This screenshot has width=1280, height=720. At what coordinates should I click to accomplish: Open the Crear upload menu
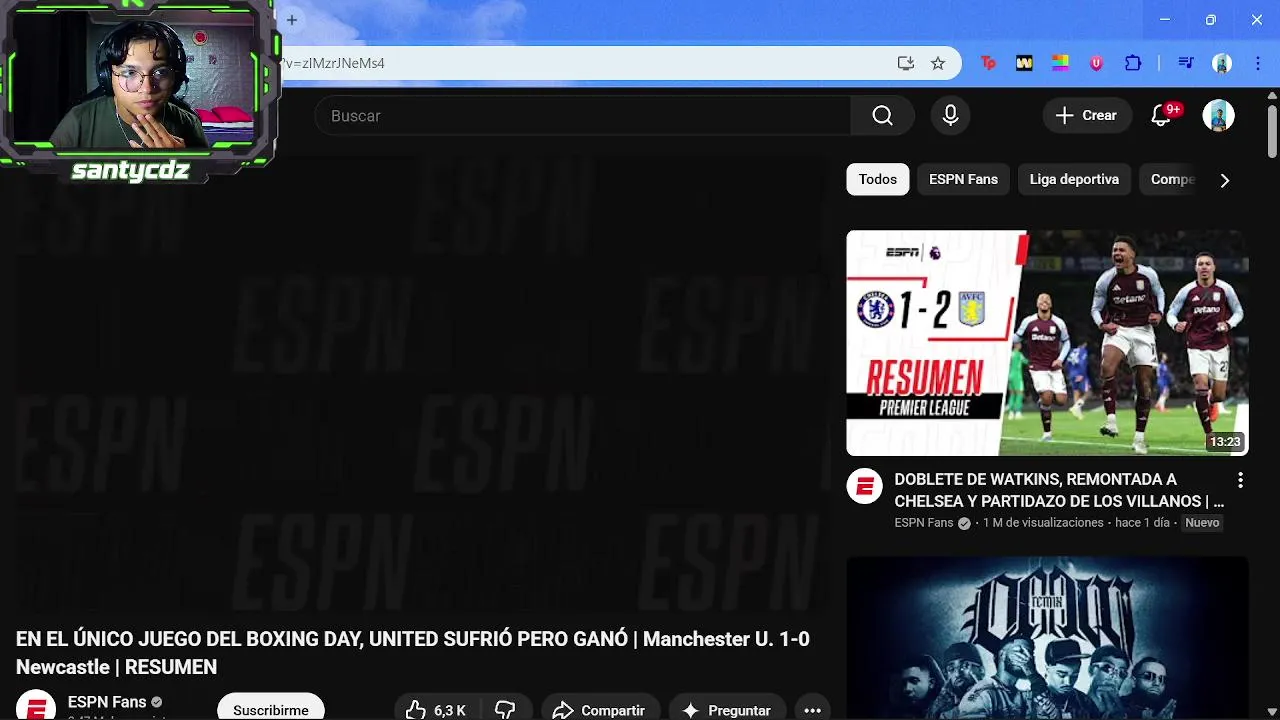[1087, 116]
